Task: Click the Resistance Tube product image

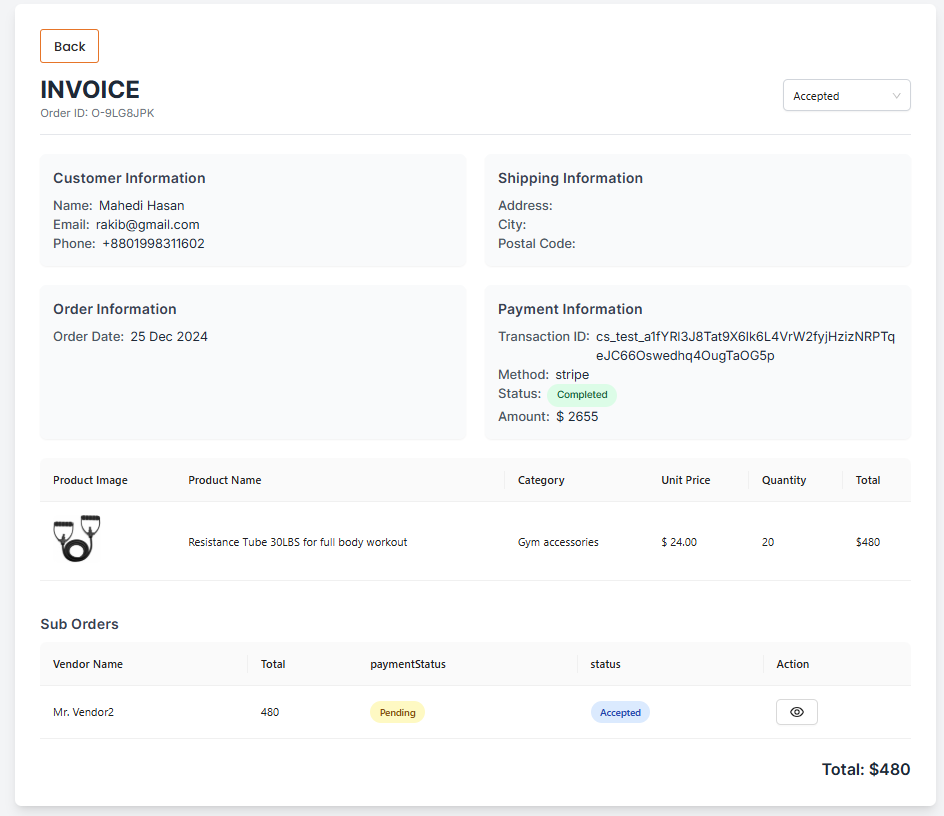Action: click(x=77, y=539)
